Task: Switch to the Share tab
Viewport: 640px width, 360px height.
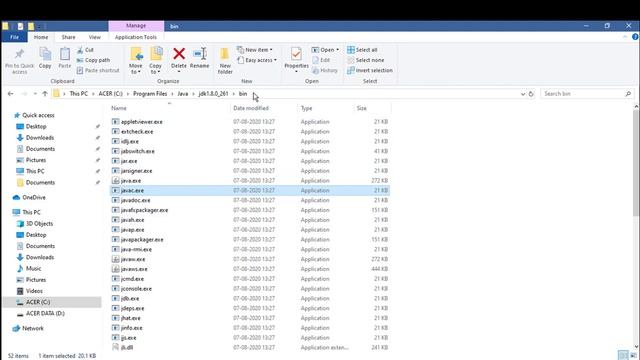Action: click(68, 37)
